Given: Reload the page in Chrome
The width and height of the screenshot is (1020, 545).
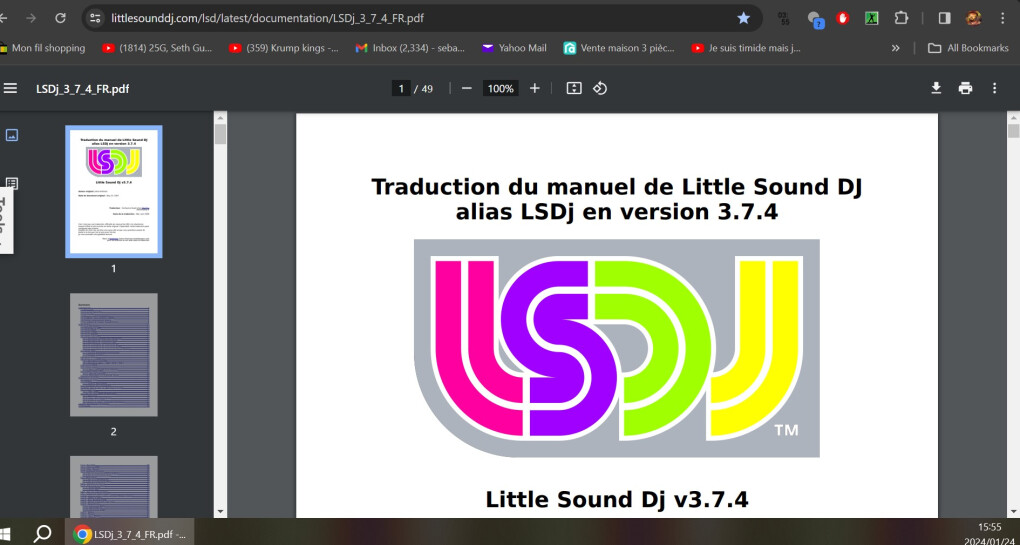Looking at the screenshot, I should [x=60, y=18].
